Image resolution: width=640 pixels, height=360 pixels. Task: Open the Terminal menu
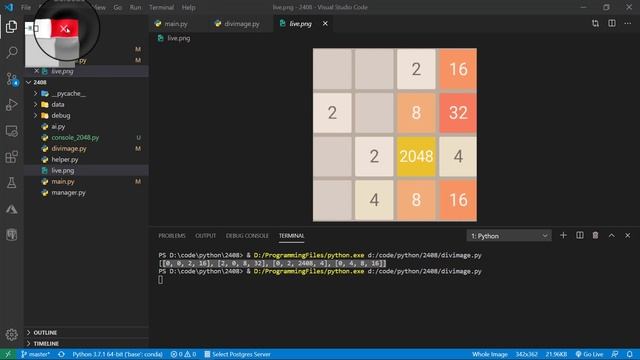coord(161,7)
